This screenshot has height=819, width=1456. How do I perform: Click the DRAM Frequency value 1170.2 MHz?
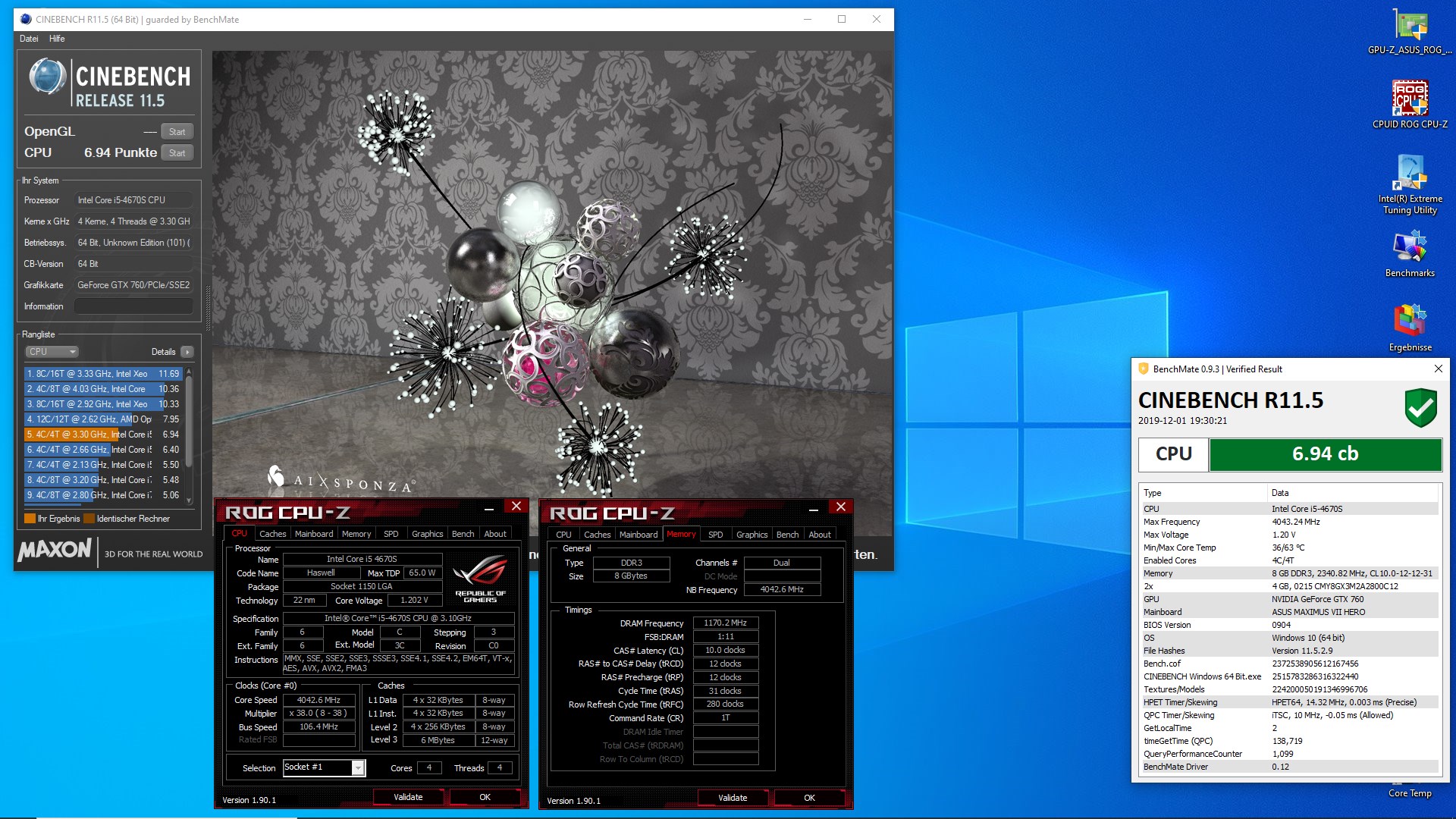point(726,623)
